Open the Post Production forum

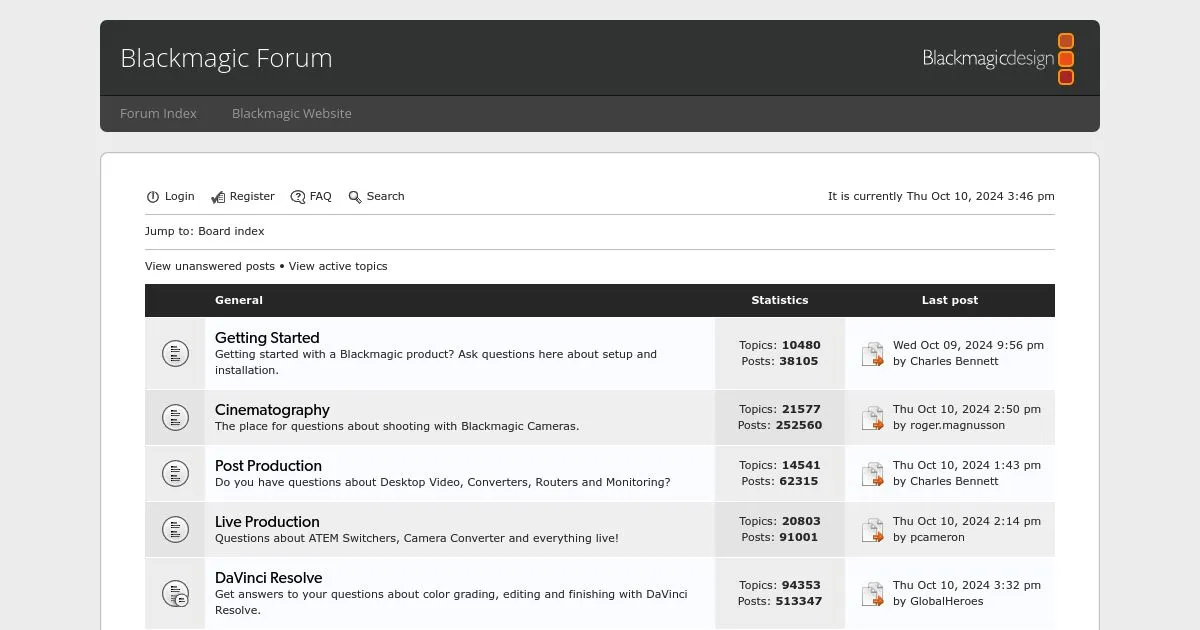point(268,466)
